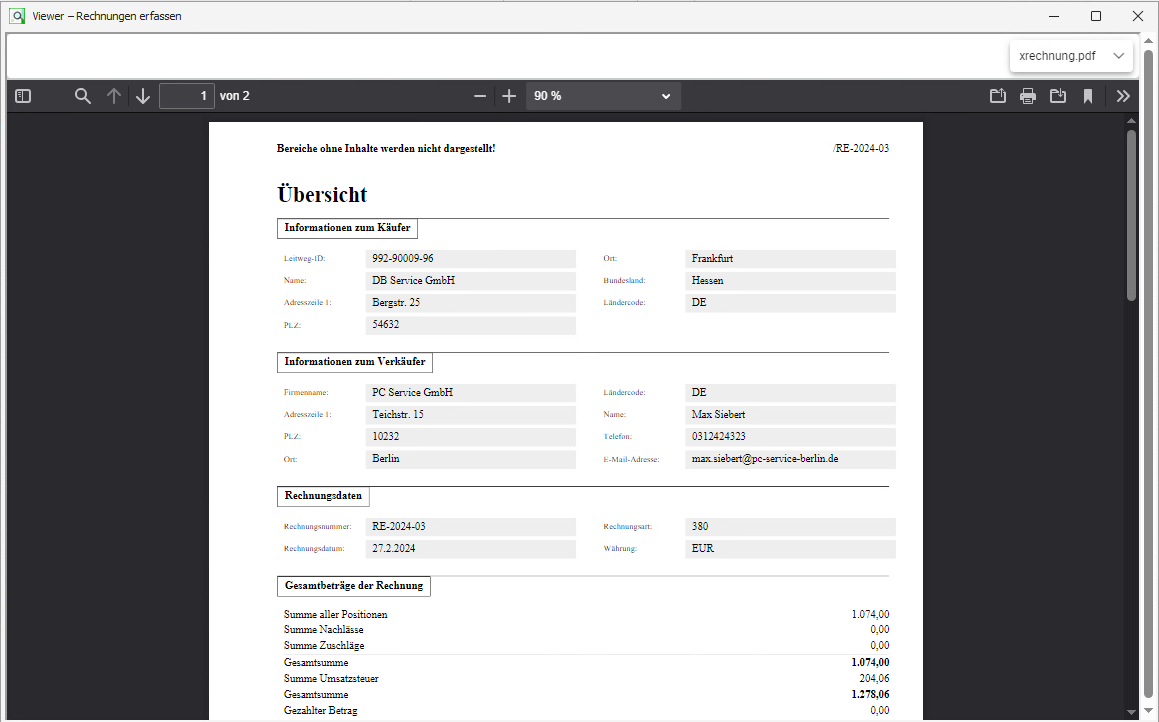Download the PDF using the save icon

(1057, 96)
